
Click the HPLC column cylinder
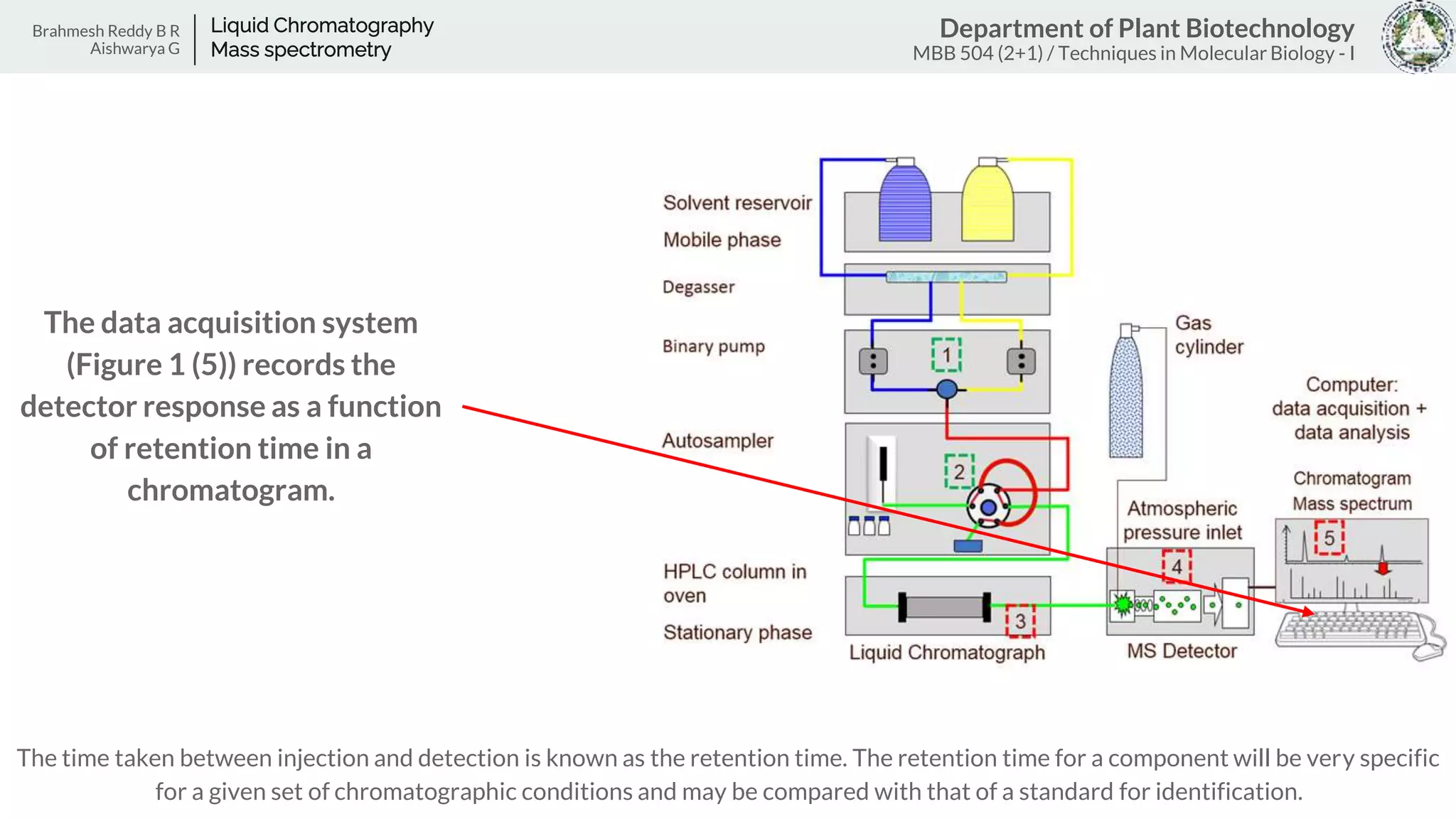[x=944, y=606]
